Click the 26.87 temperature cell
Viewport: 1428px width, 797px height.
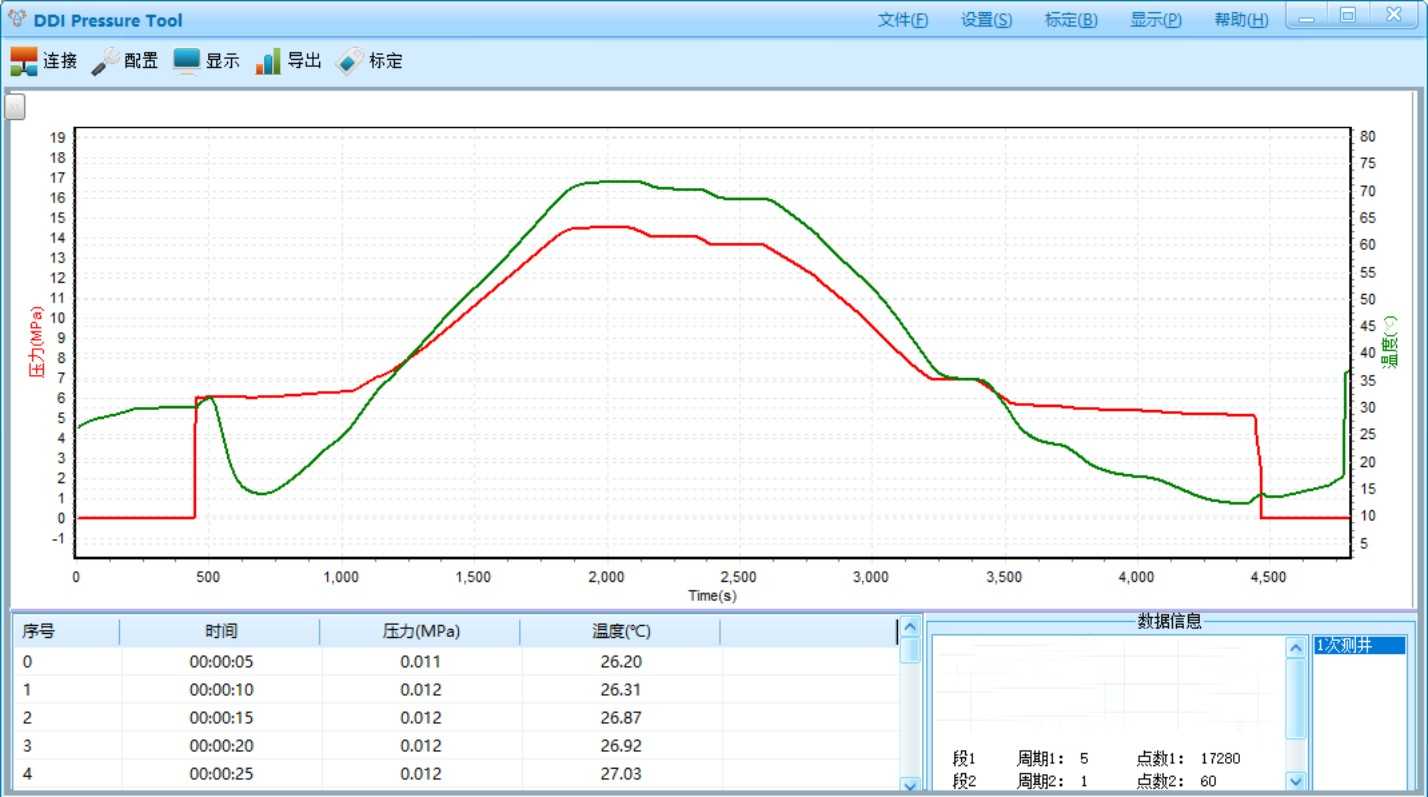point(621,718)
